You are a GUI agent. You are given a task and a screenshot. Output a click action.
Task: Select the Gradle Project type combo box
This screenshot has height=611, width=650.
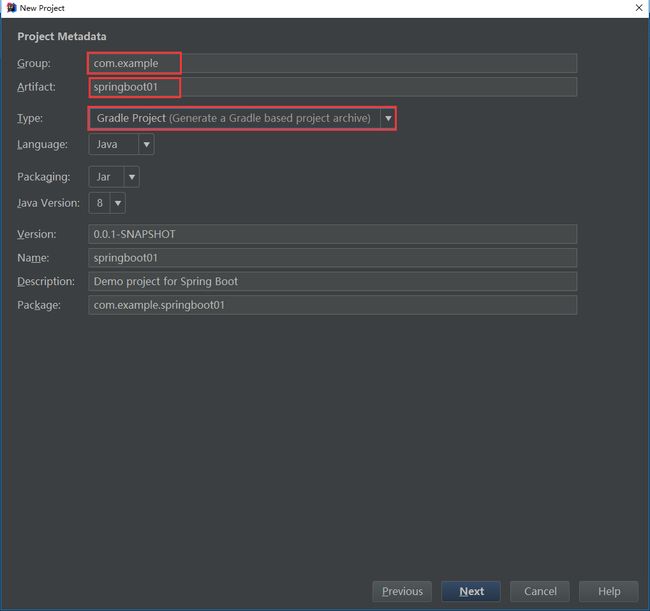pos(242,119)
